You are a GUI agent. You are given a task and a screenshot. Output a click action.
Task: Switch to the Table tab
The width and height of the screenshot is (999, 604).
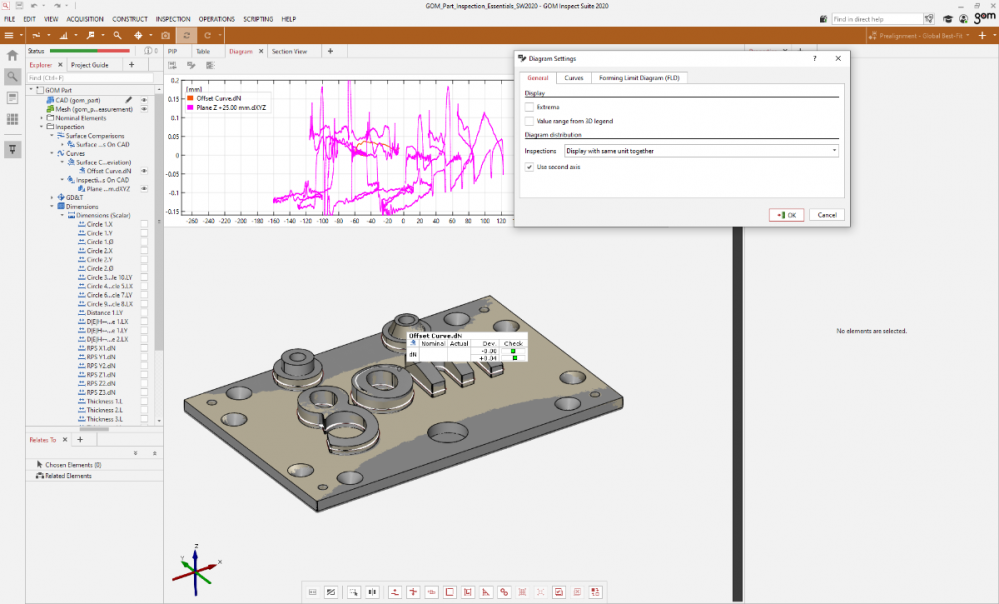click(203, 51)
